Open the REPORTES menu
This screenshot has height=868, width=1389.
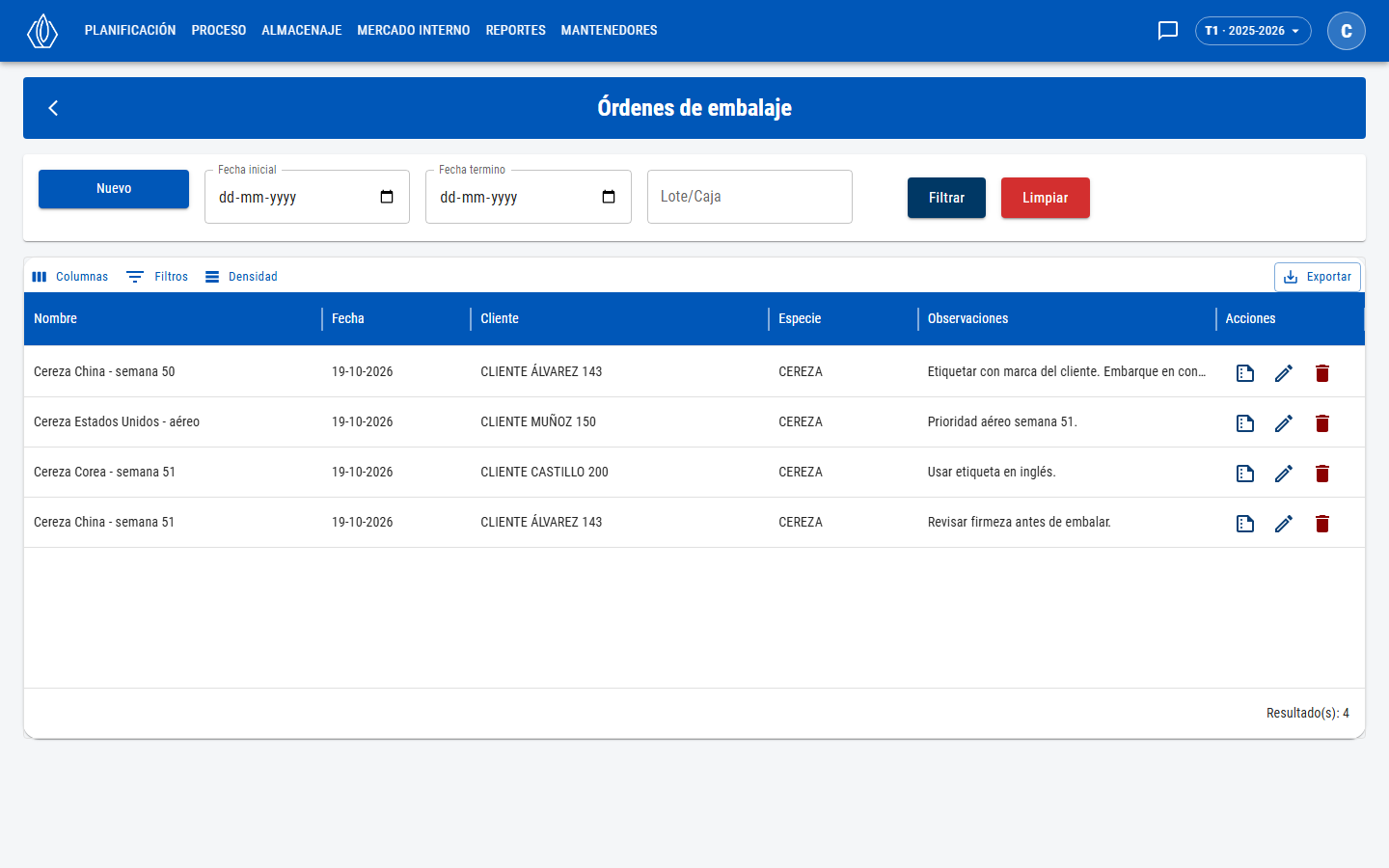516,31
